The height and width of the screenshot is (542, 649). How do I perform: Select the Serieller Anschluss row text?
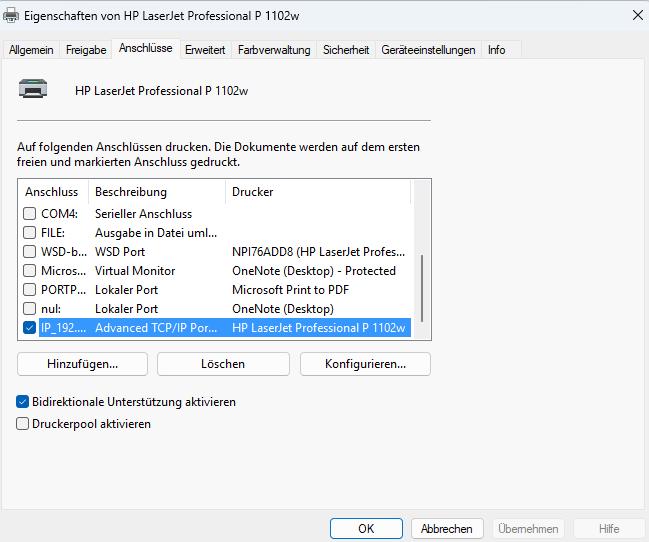[144, 214]
